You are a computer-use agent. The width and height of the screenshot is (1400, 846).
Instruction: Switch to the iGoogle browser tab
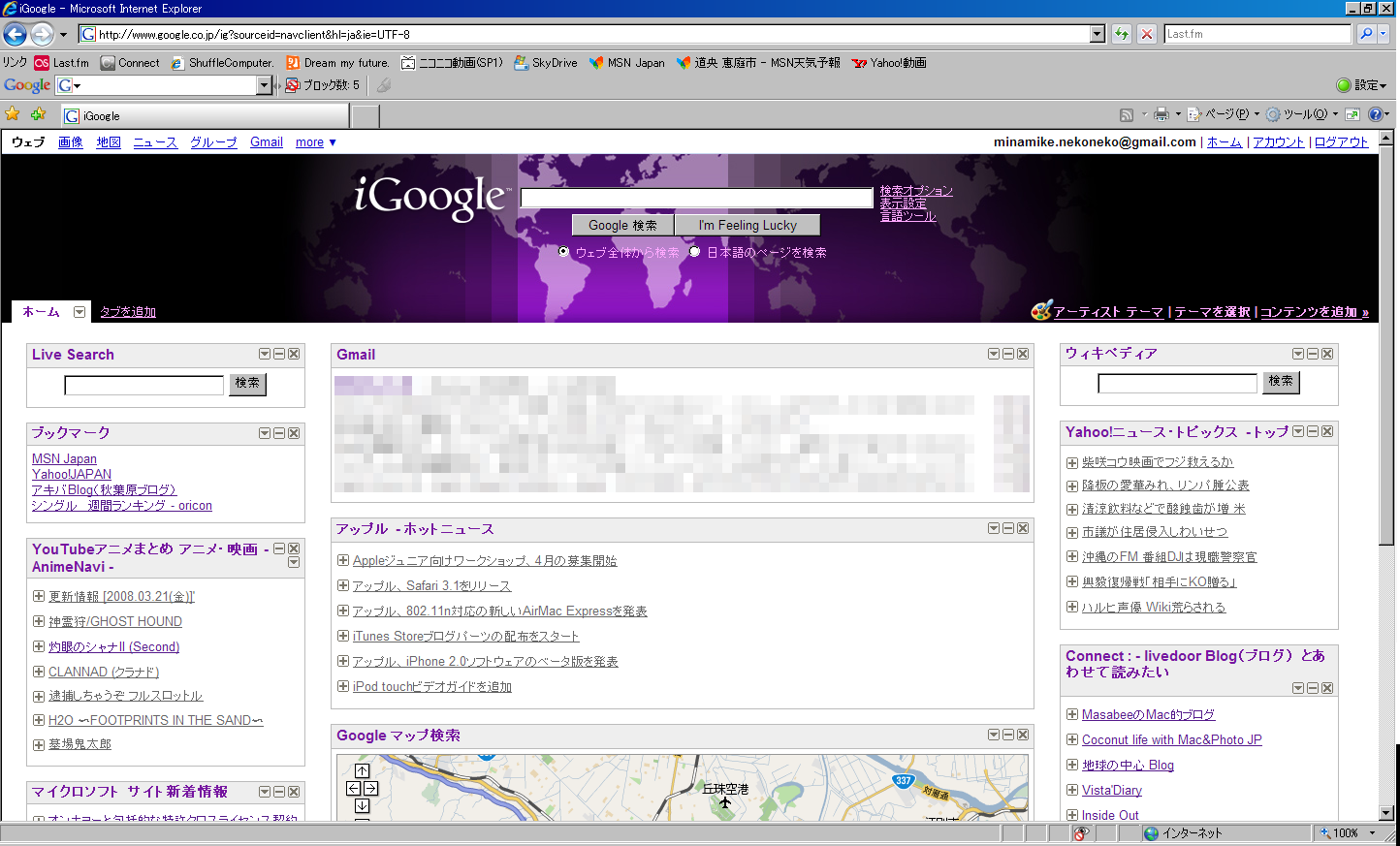click(204, 116)
